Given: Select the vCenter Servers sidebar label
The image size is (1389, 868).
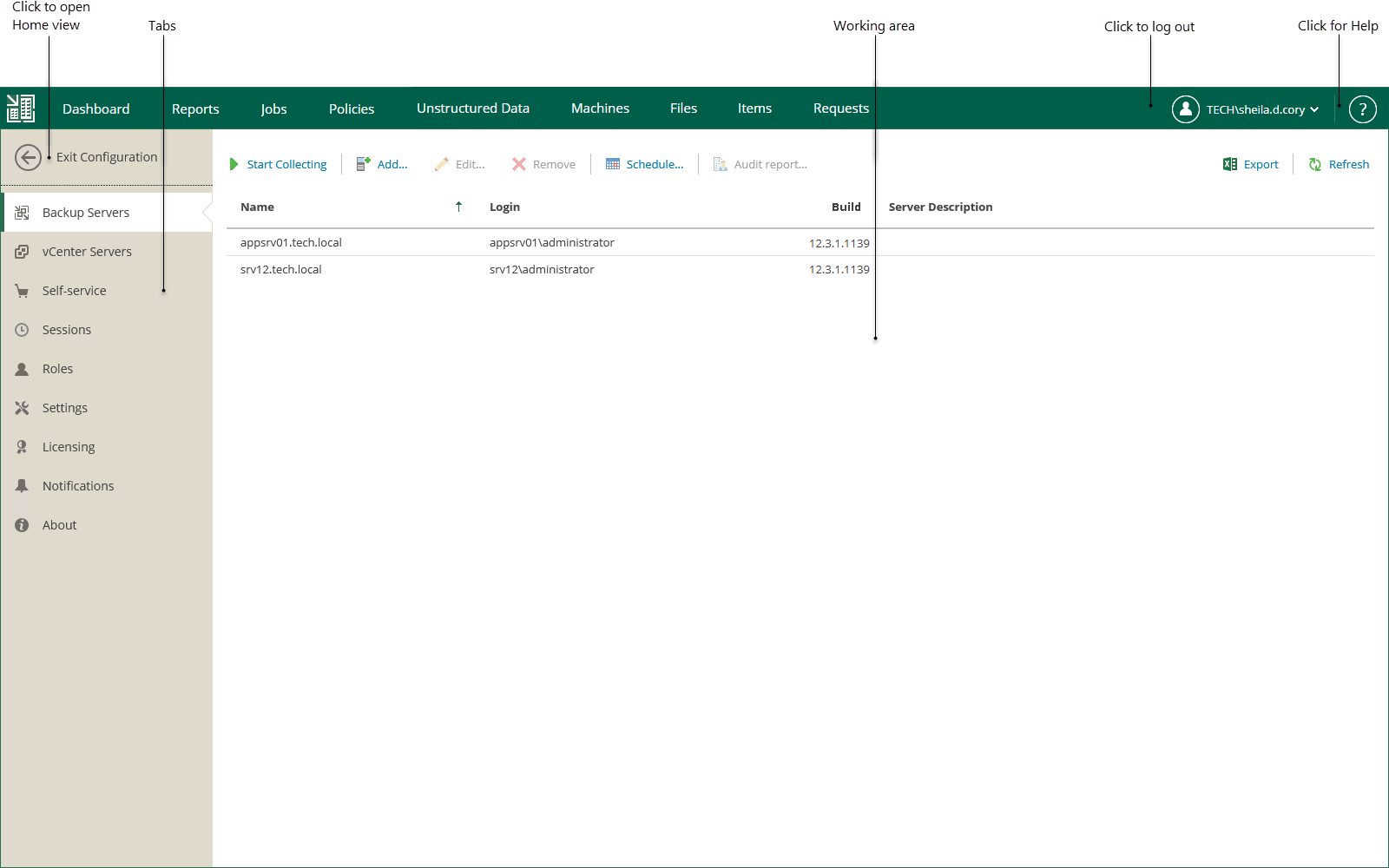Looking at the screenshot, I should tap(87, 252).
